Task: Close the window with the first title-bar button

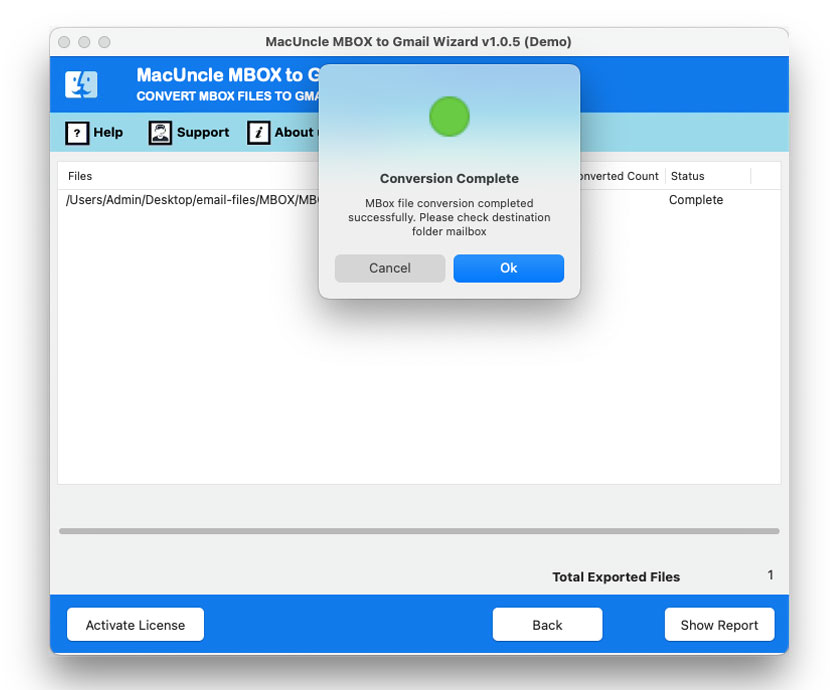Action: click(64, 42)
